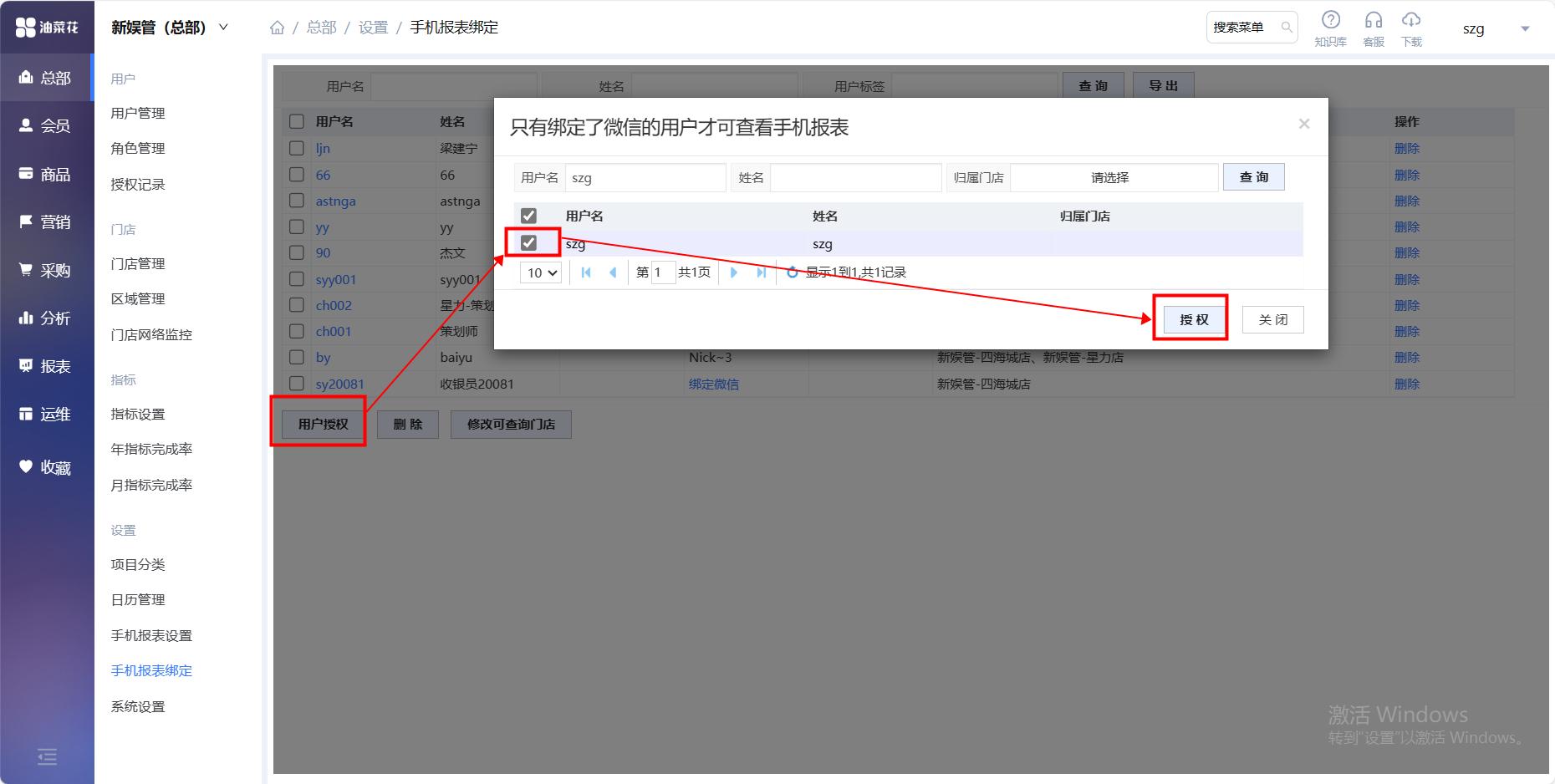Go to last page in dialog pager
This screenshot has width=1555, height=784.
pos(761,272)
